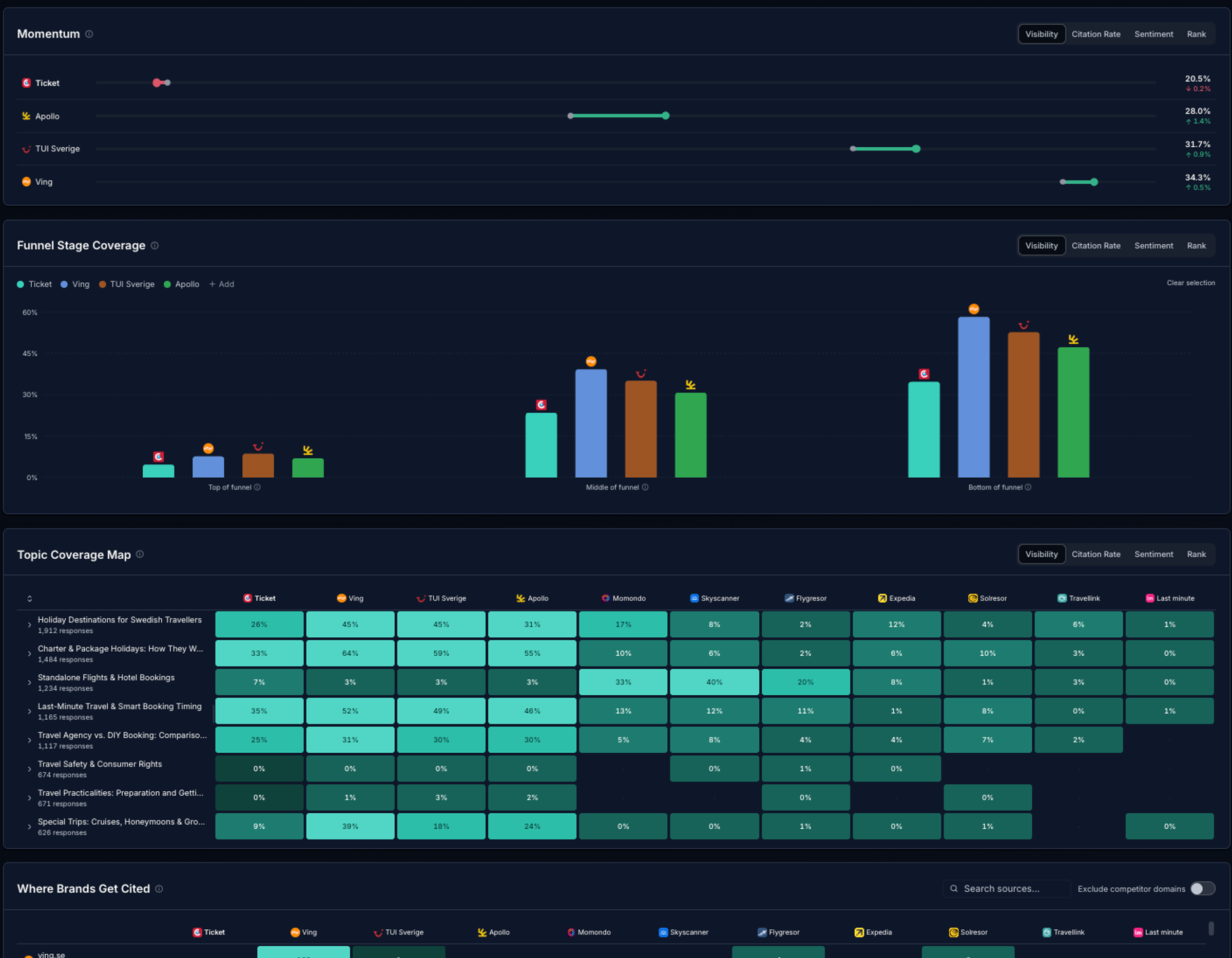Click the Ticket logo in Momentum list
1232x958 pixels.
pyautogui.click(x=27, y=83)
